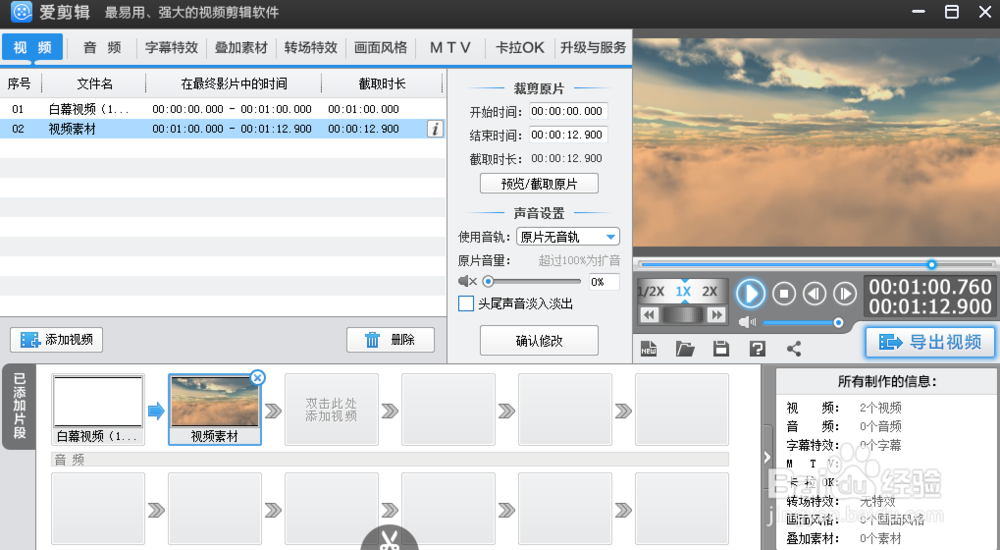Click the rewind jog arrow
Image resolution: width=1000 pixels, height=550 pixels.
(649, 315)
